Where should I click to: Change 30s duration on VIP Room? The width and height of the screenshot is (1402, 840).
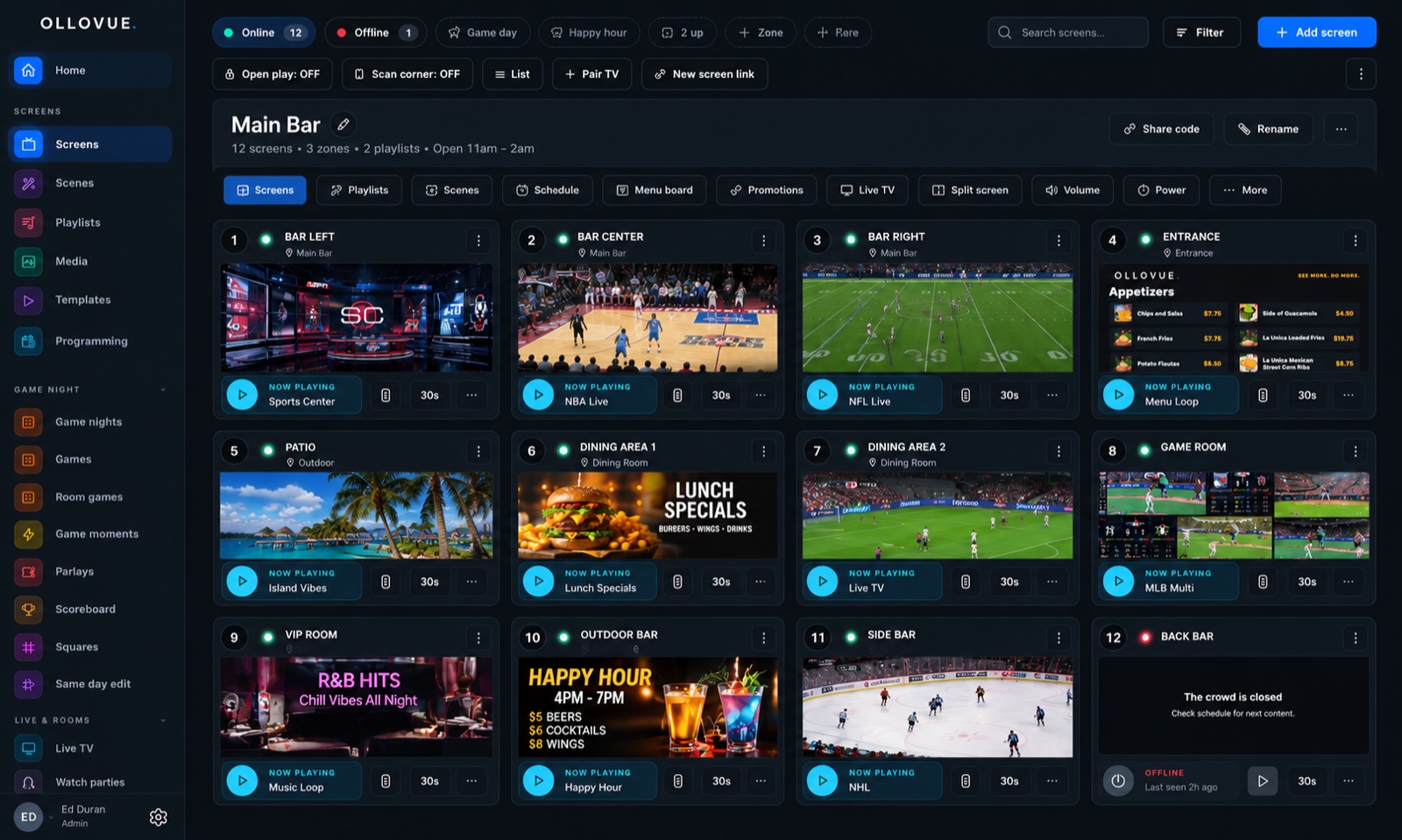point(429,780)
